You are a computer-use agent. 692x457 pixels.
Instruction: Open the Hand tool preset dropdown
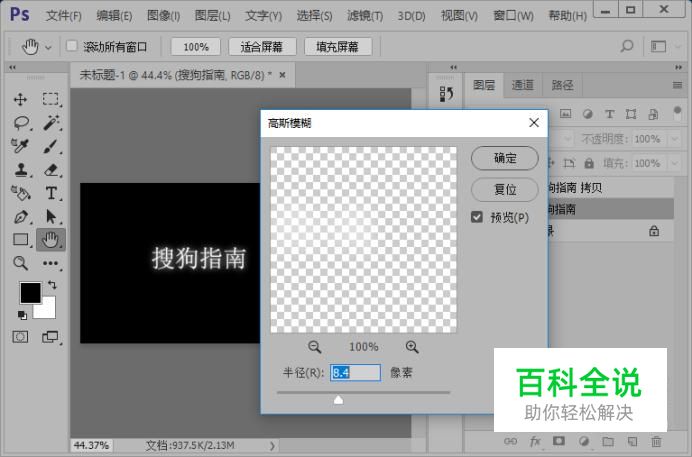pos(48,47)
